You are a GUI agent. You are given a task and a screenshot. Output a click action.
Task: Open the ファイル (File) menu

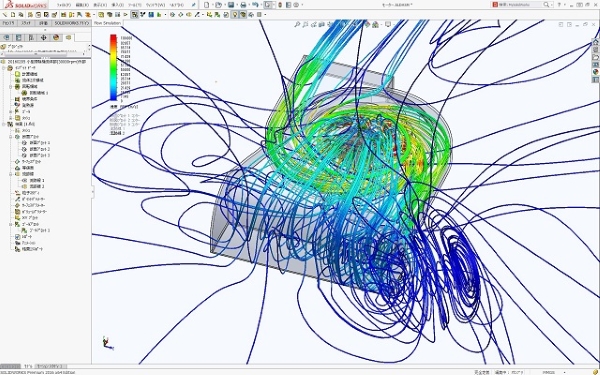[x=64, y=5]
